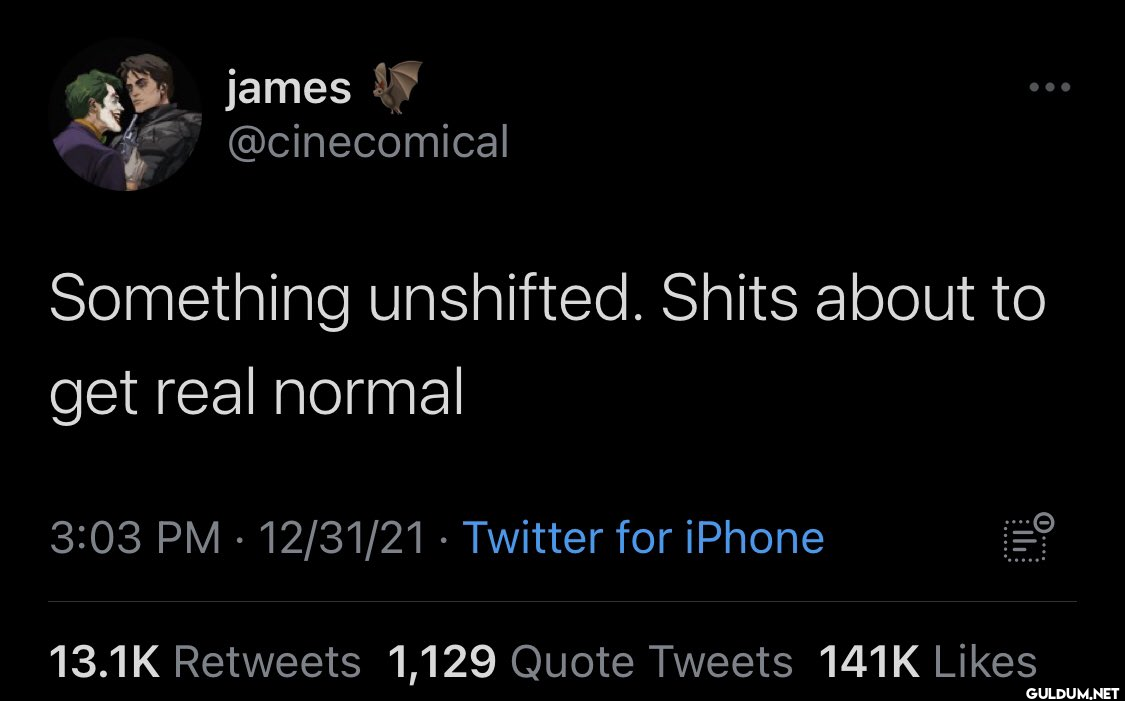Open the three-dot more options menu
This screenshot has width=1125, height=701.
[1050, 87]
